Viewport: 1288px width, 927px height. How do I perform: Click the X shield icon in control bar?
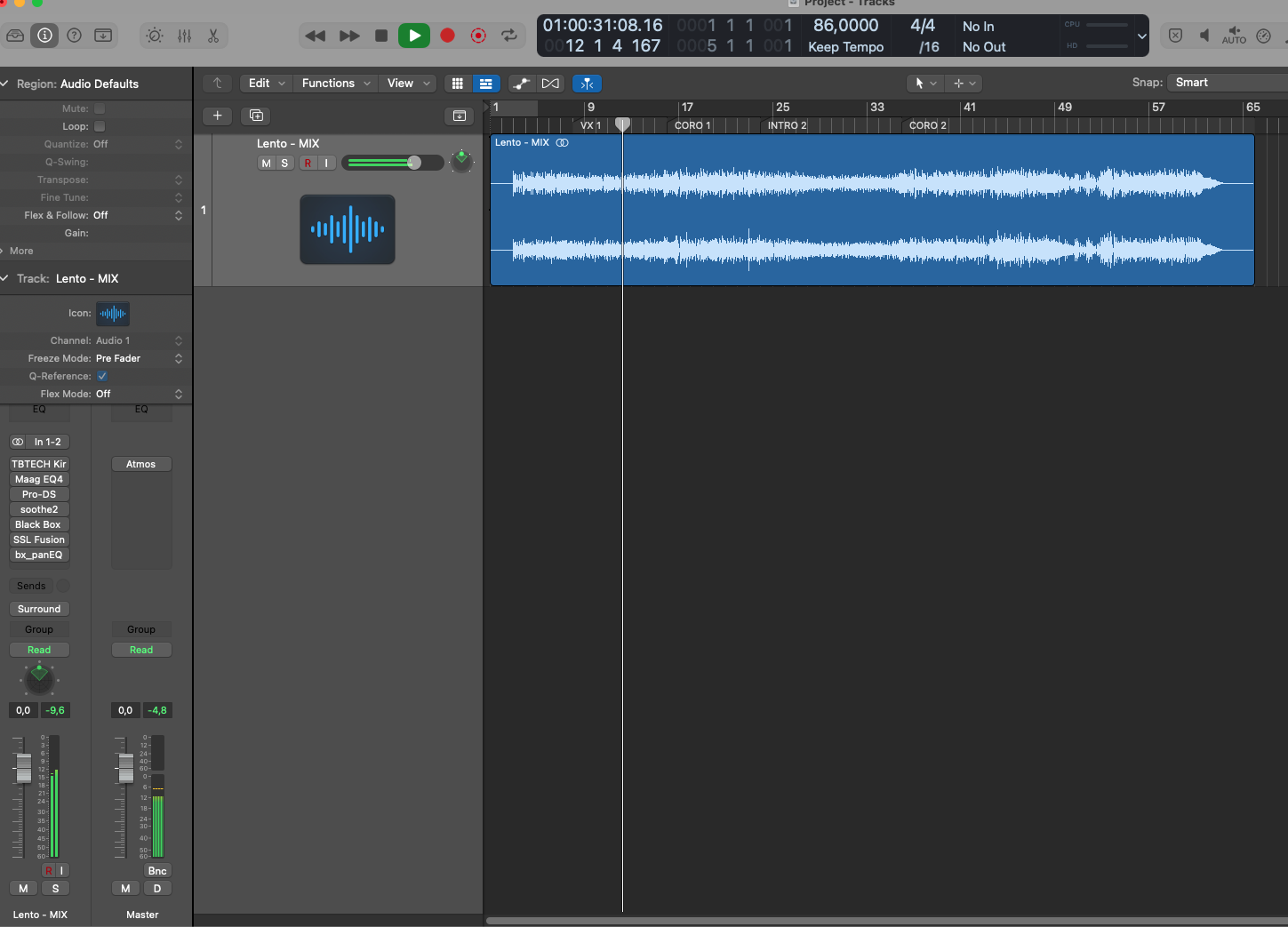pos(1175,36)
